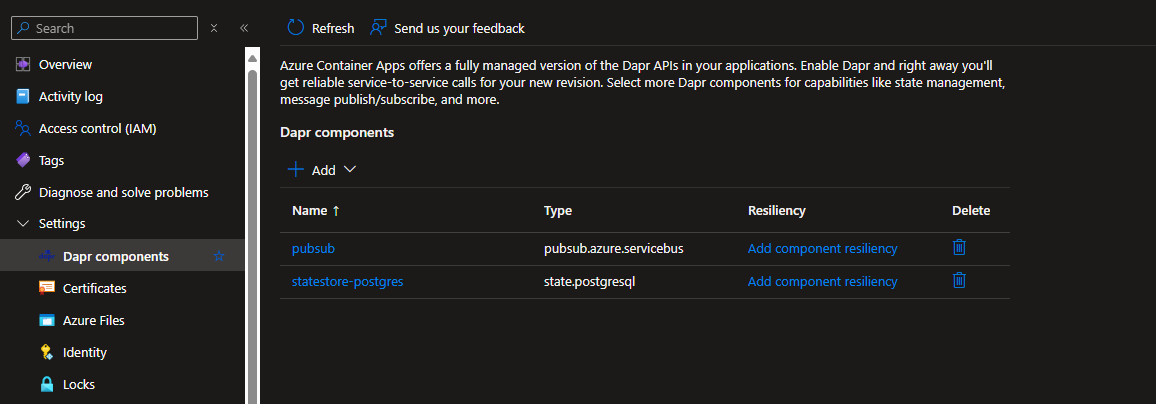Click the Refresh button label
Image resolution: width=1156 pixels, height=404 pixels.
(x=333, y=28)
